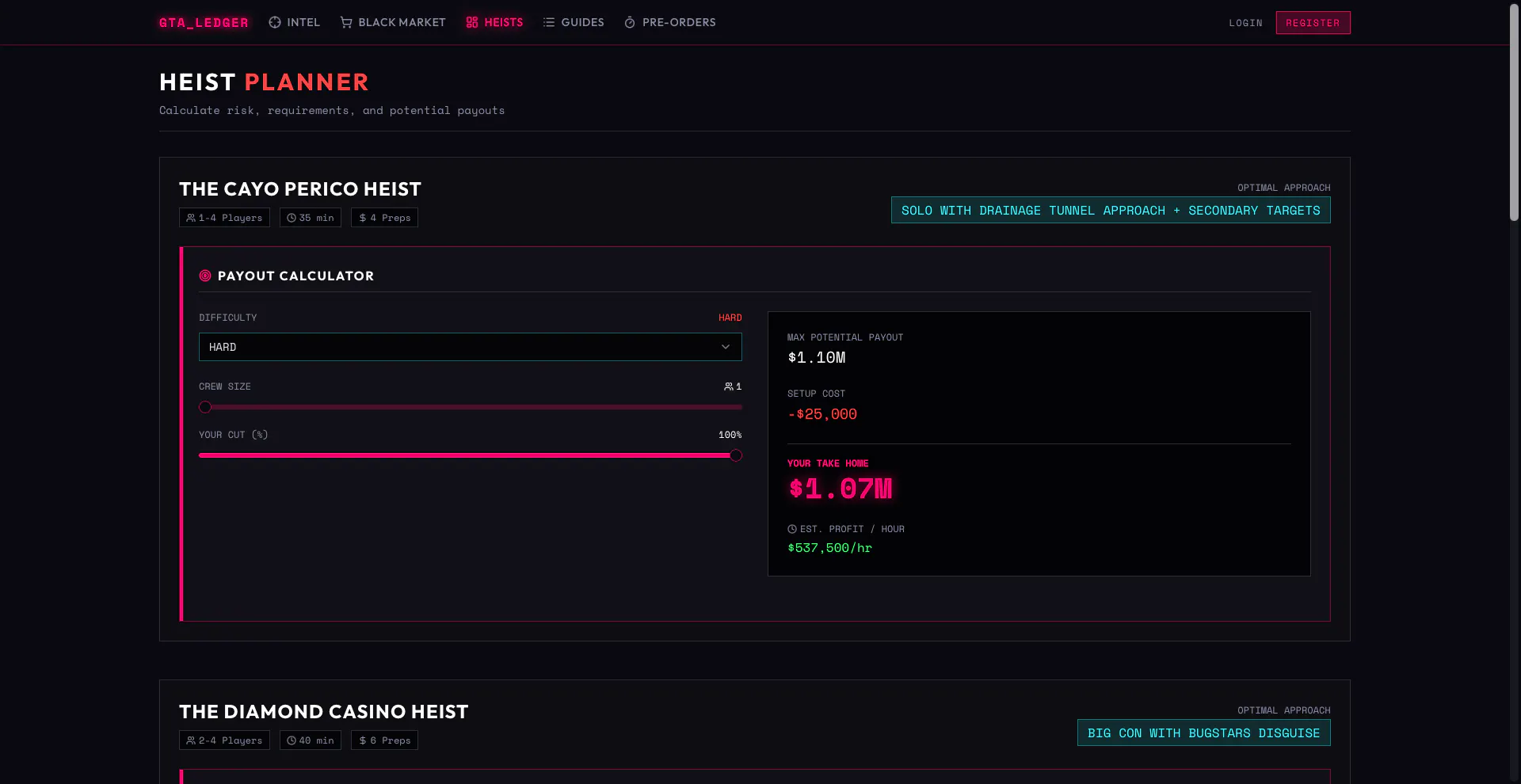The width and height of the screenshot is (1521, 784).
Task: Go to the Black Market page
Action: 393,22
